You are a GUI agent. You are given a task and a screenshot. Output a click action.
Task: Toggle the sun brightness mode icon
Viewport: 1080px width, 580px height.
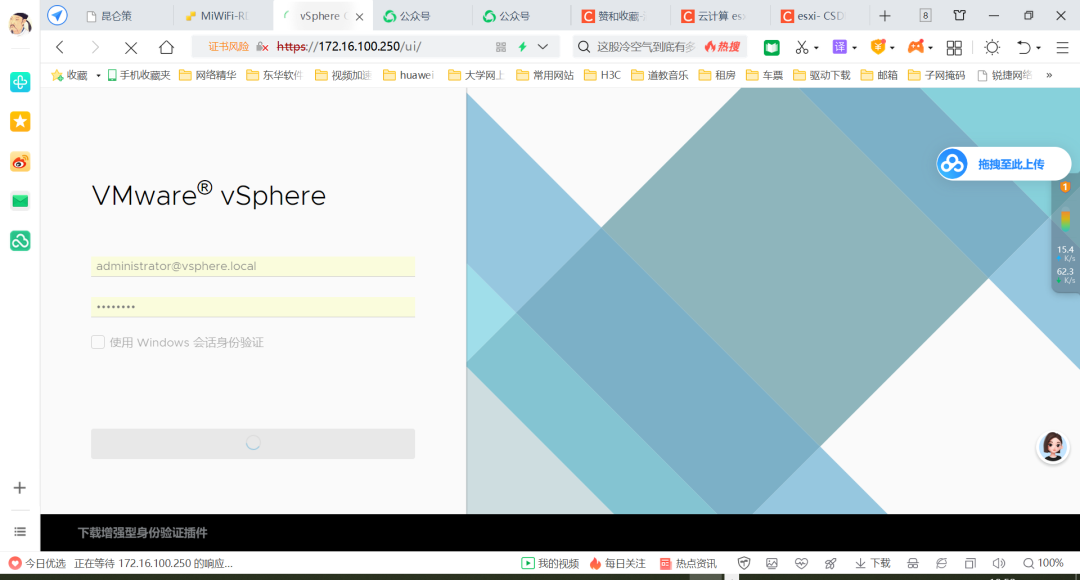point(992,47)
